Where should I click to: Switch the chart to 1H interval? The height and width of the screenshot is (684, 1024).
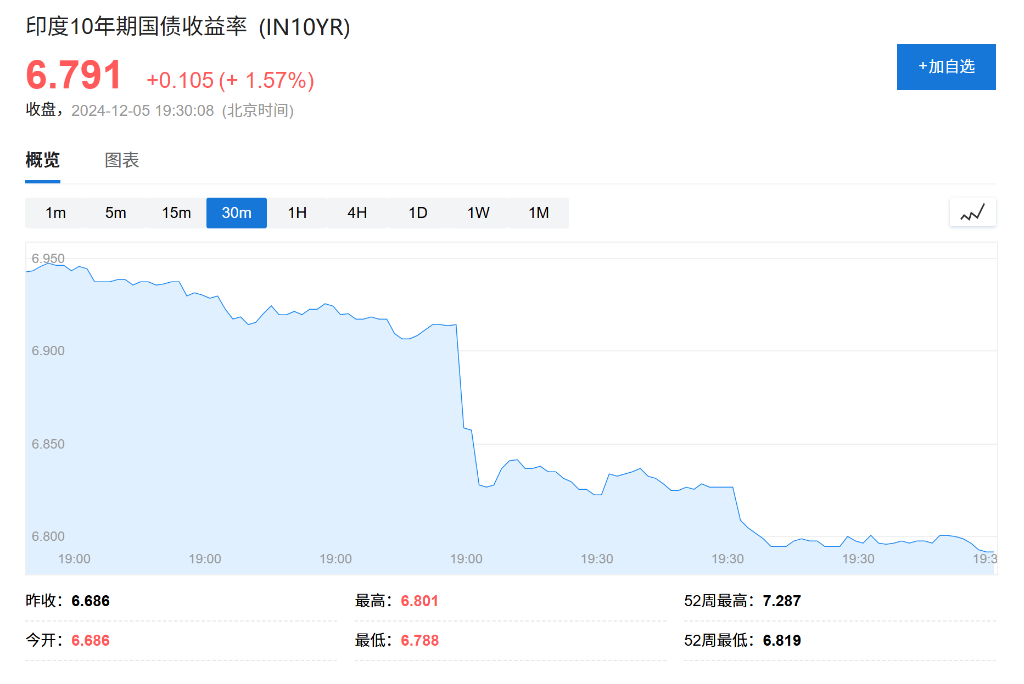pos(297,213)
